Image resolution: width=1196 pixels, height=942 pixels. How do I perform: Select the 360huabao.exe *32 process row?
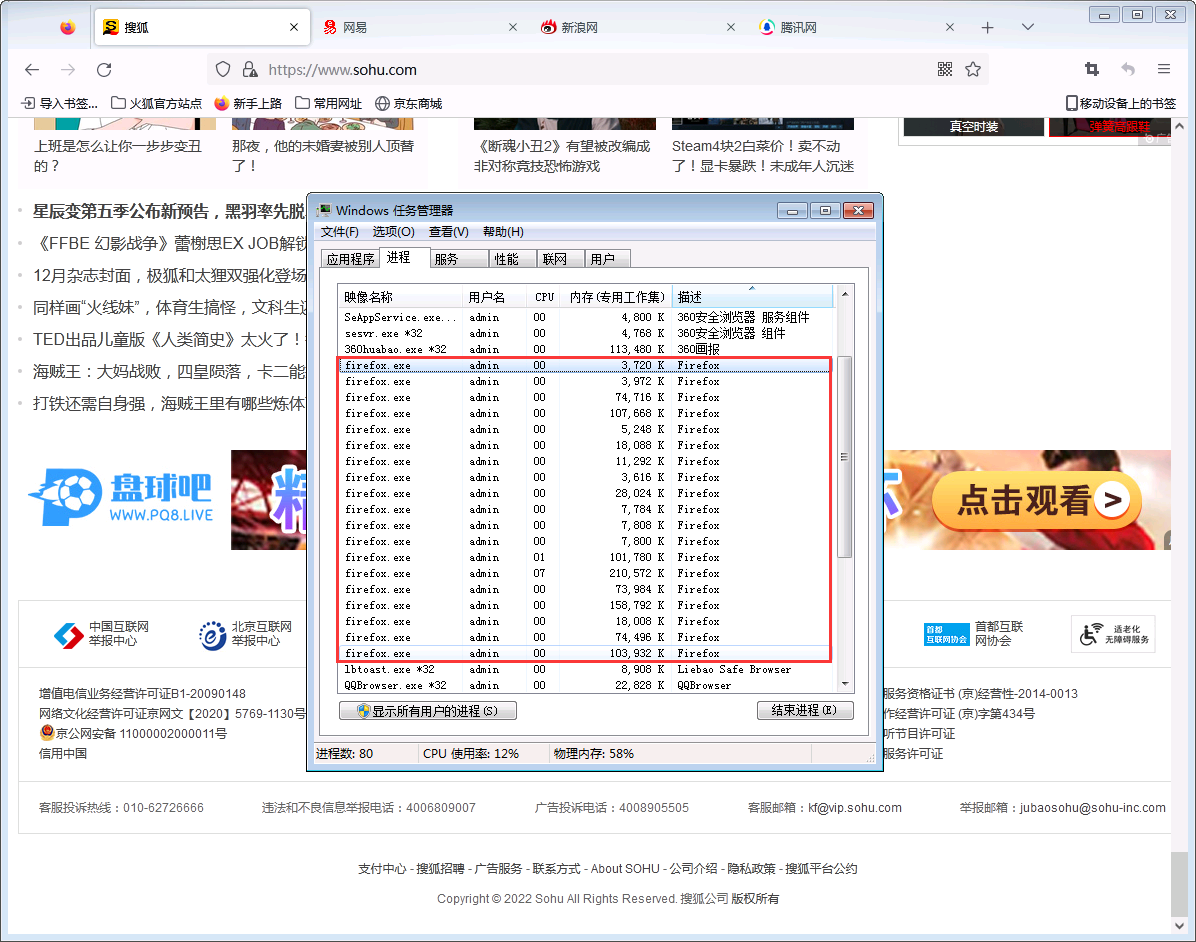[x=586, y=349]
